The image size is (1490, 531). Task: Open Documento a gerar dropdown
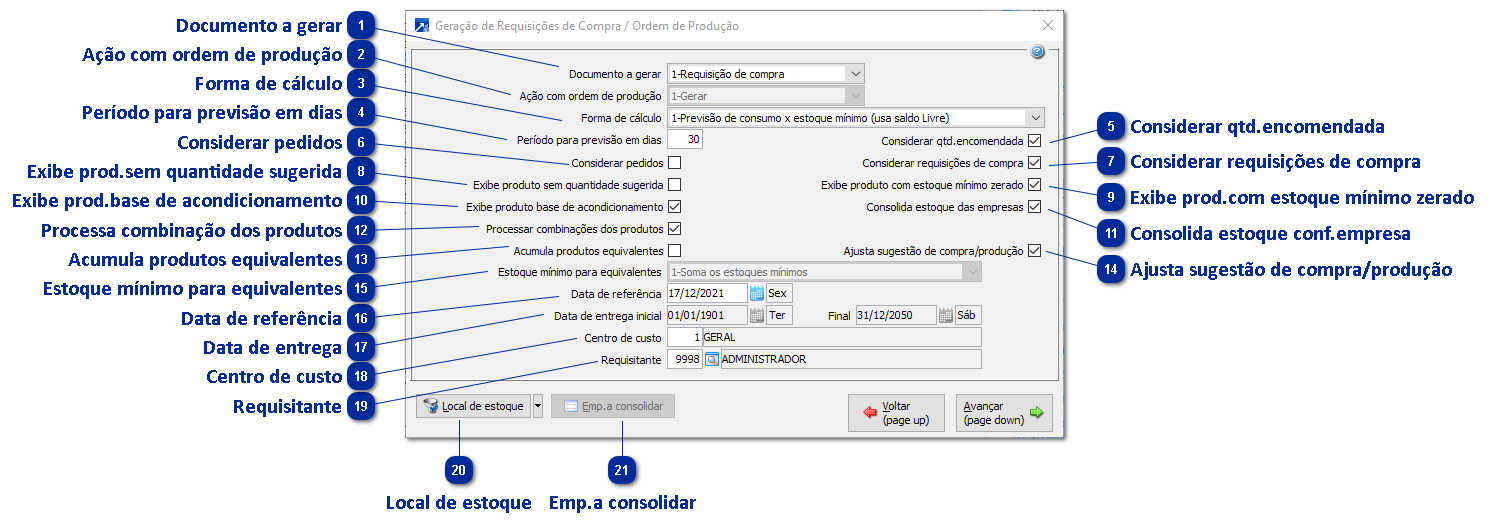point(765,74)
